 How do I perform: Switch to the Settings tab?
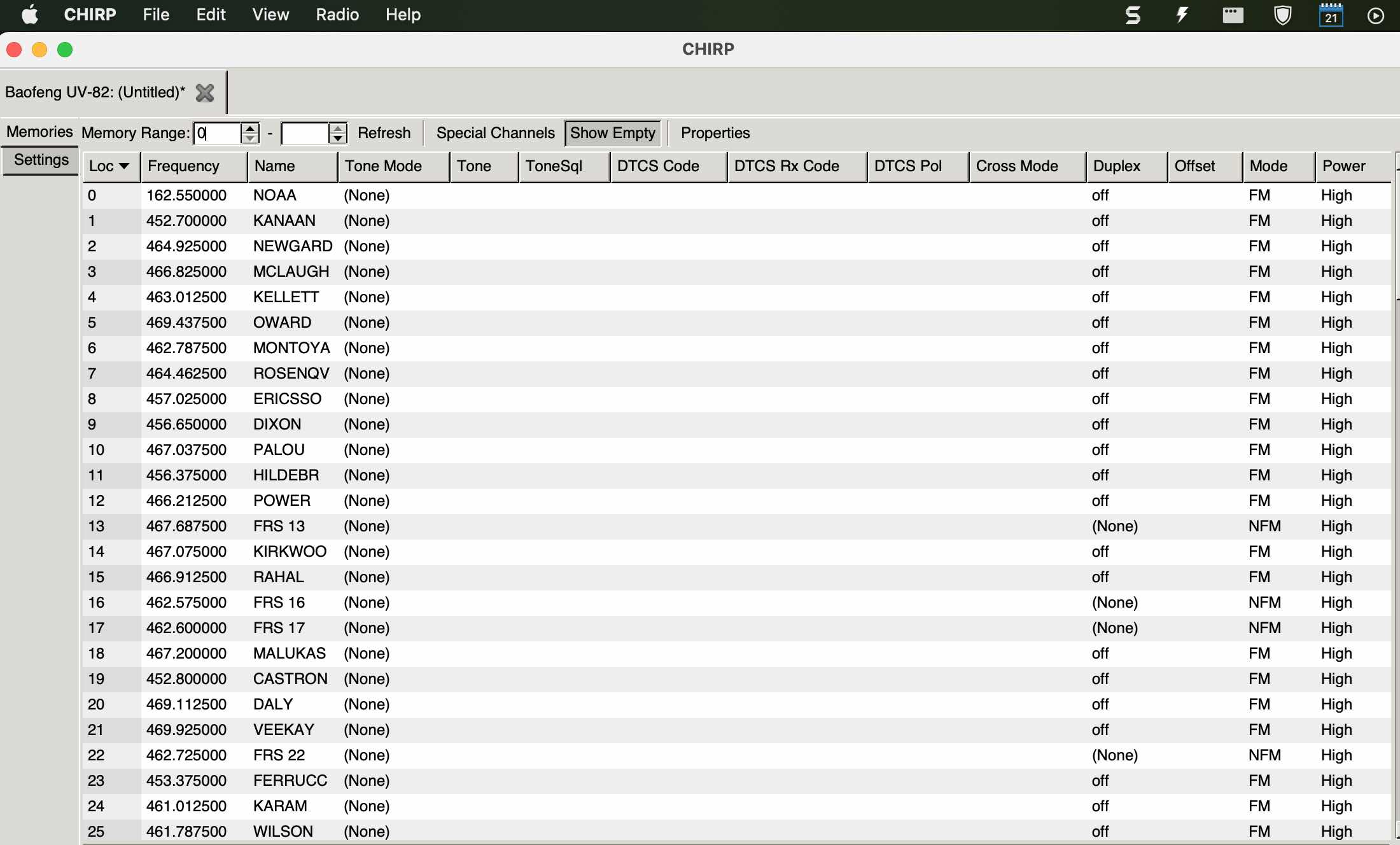[41, 160]
